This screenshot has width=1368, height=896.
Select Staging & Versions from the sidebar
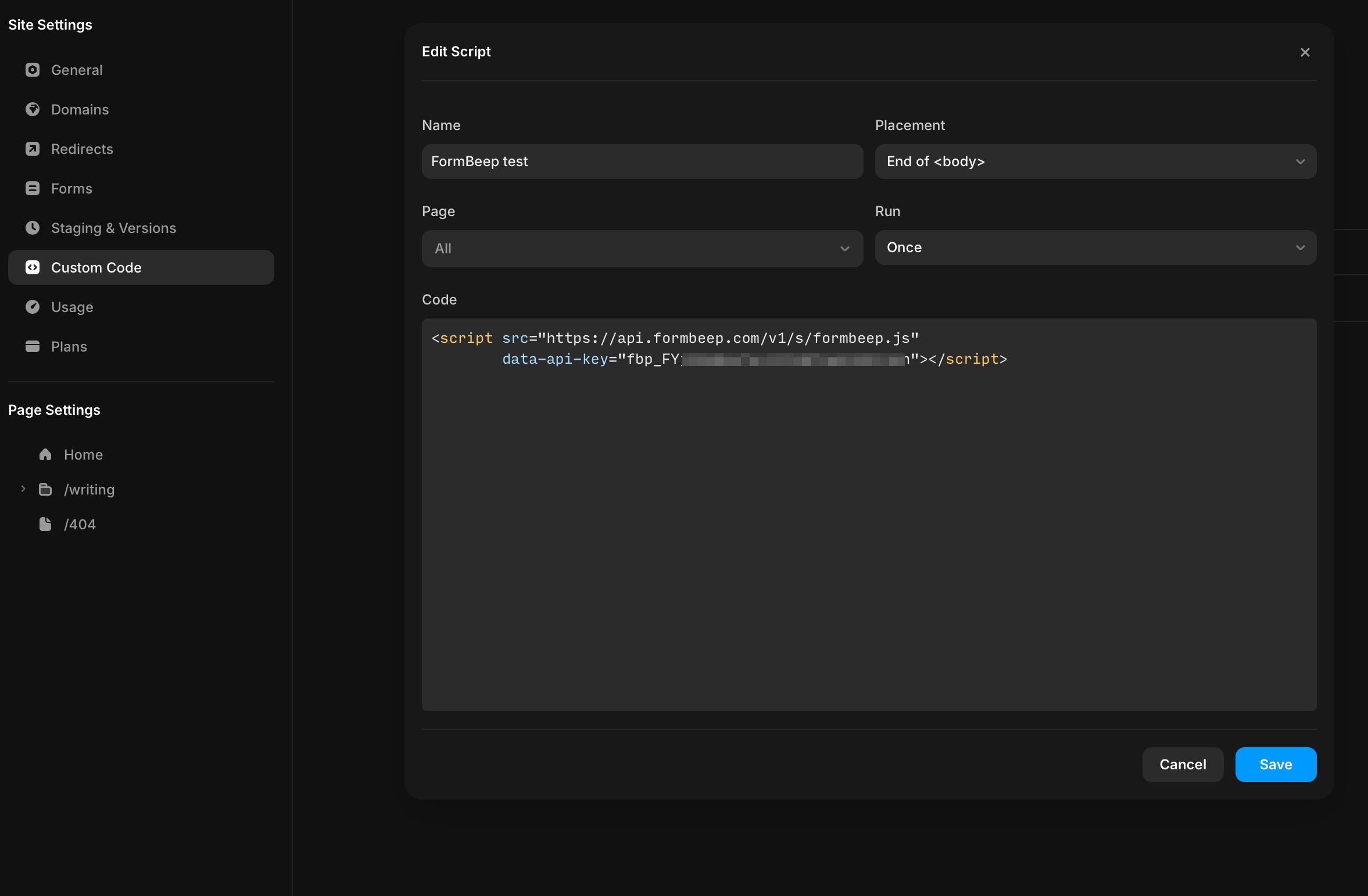(x=113, y=228)
